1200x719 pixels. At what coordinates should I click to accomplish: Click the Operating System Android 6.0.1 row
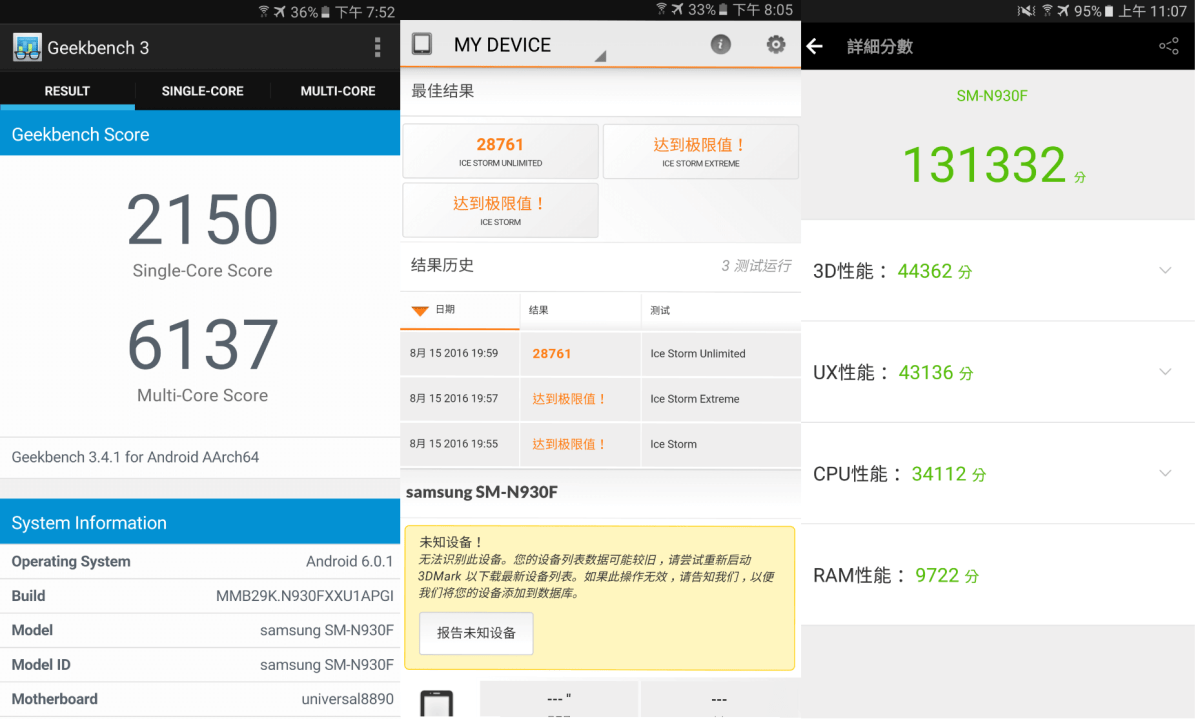point(200,561)
